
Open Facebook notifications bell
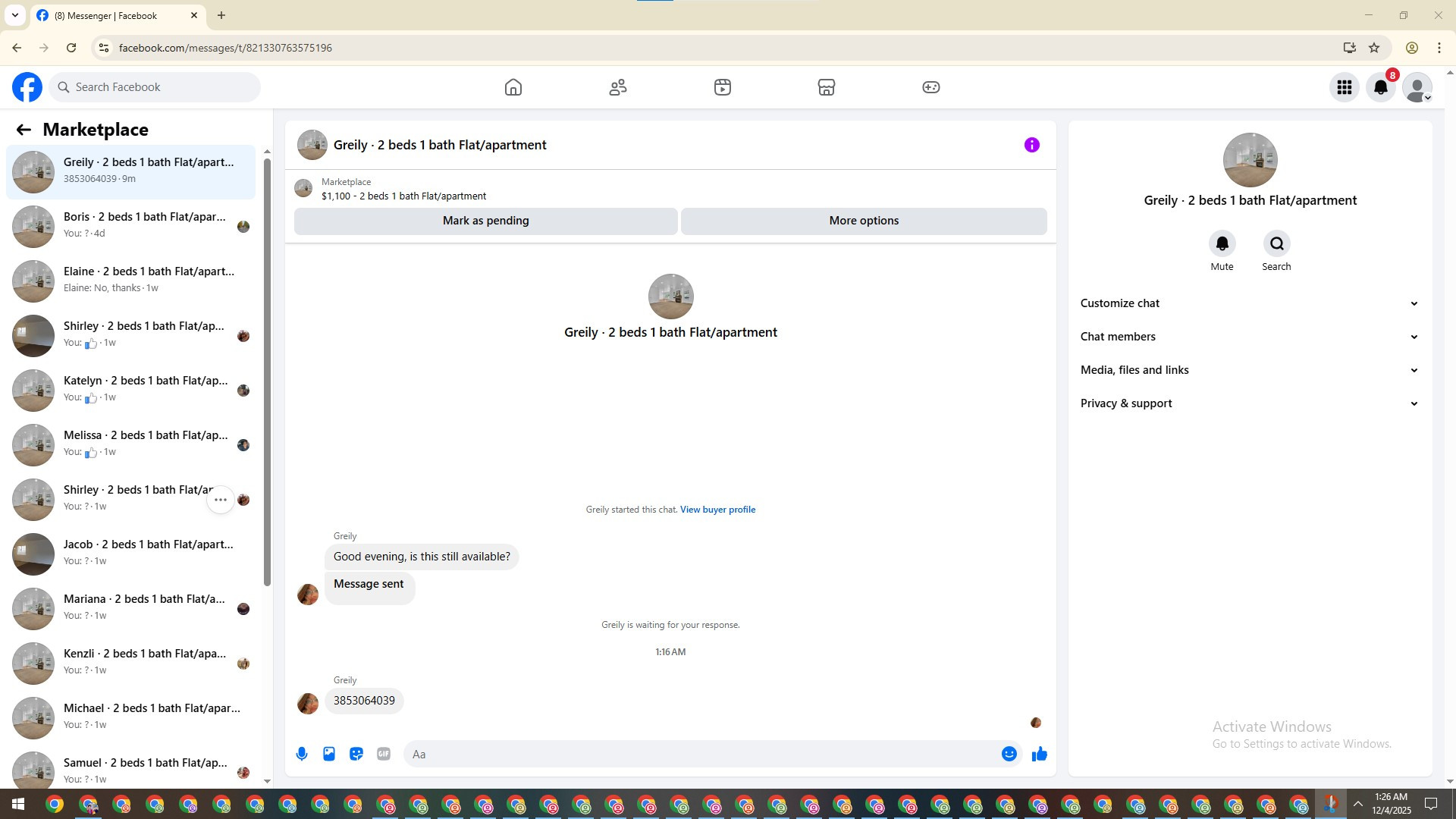pos(1380,87)
